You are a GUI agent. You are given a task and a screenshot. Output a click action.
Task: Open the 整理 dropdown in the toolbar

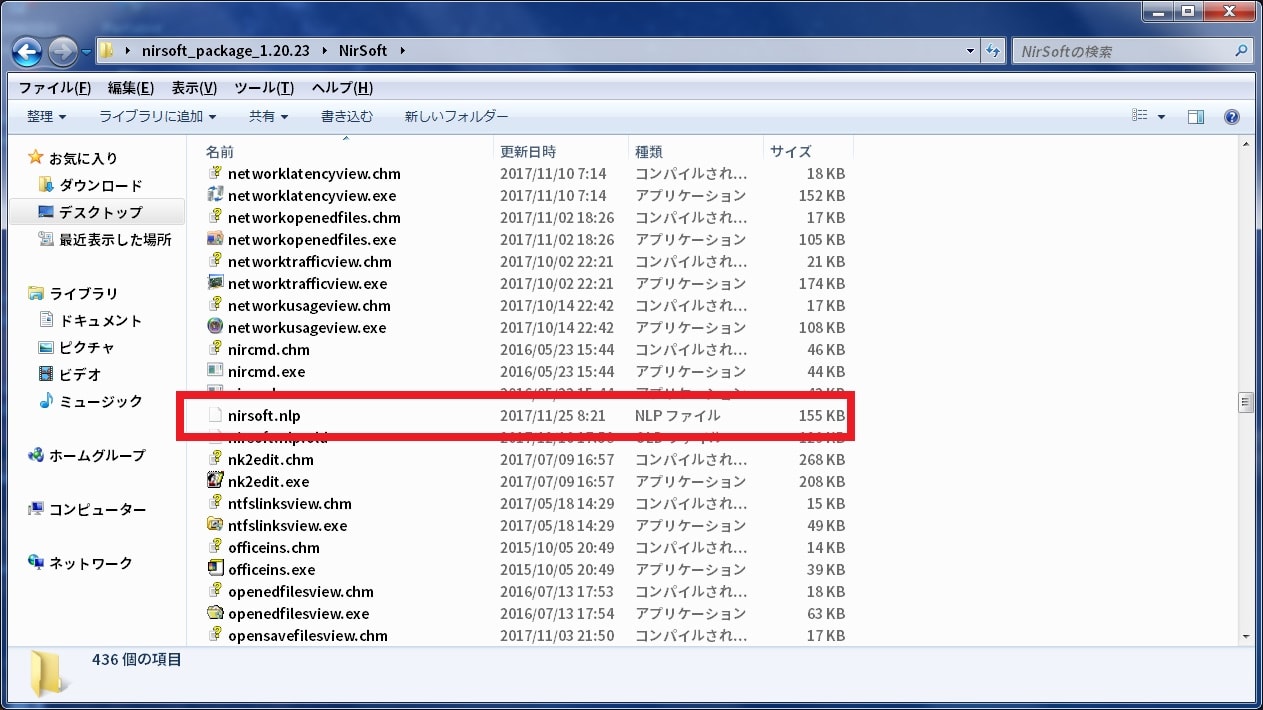46,117
